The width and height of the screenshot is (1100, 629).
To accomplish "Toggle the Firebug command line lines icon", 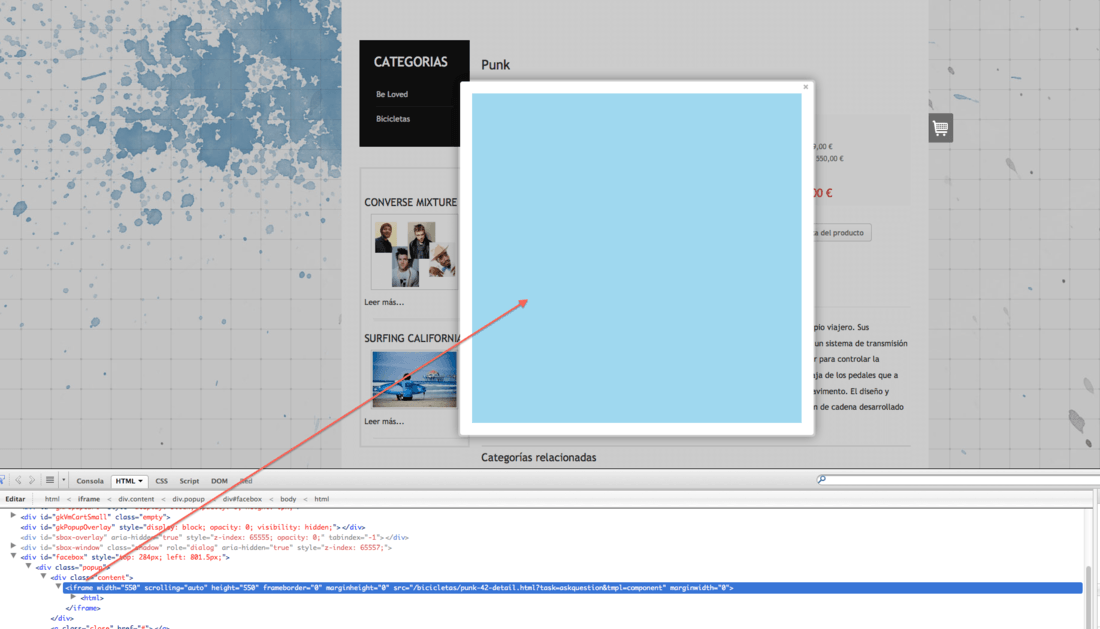I will pyautogui.click(x=50, y=480).
